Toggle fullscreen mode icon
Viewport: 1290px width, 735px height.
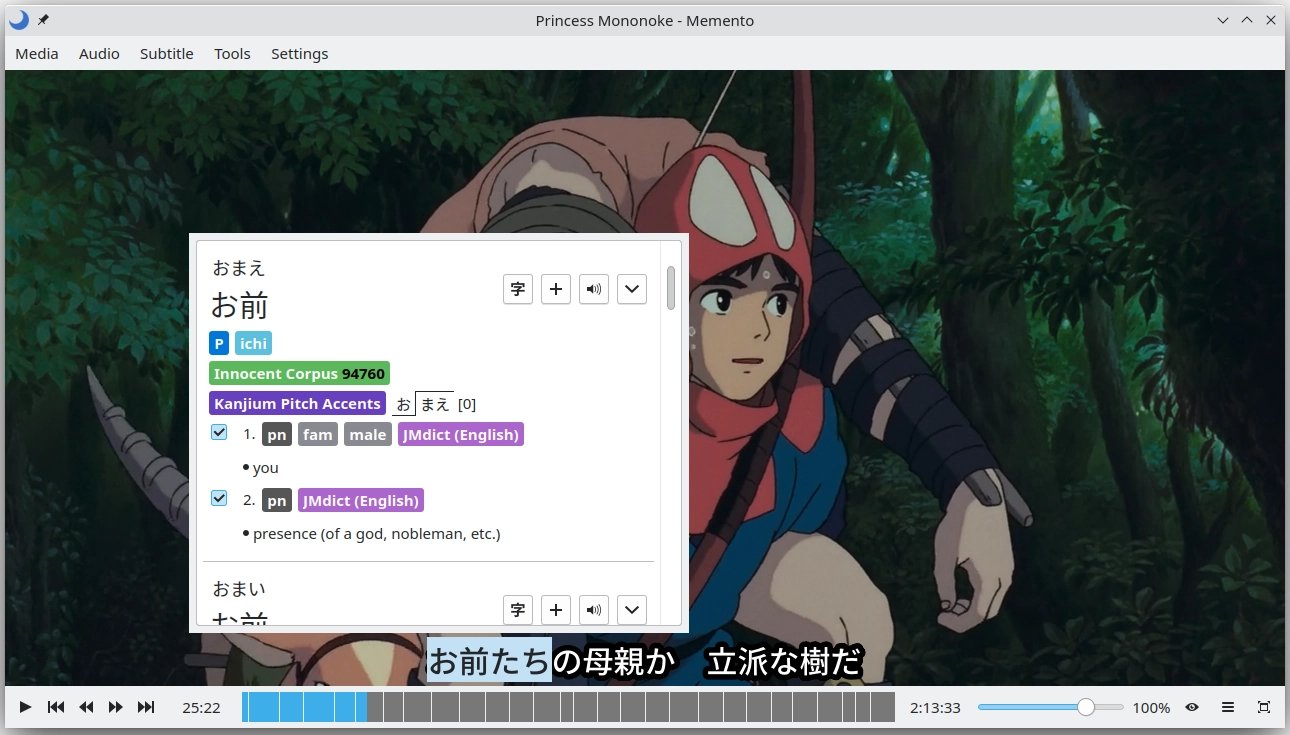[x=1264, y=707]
